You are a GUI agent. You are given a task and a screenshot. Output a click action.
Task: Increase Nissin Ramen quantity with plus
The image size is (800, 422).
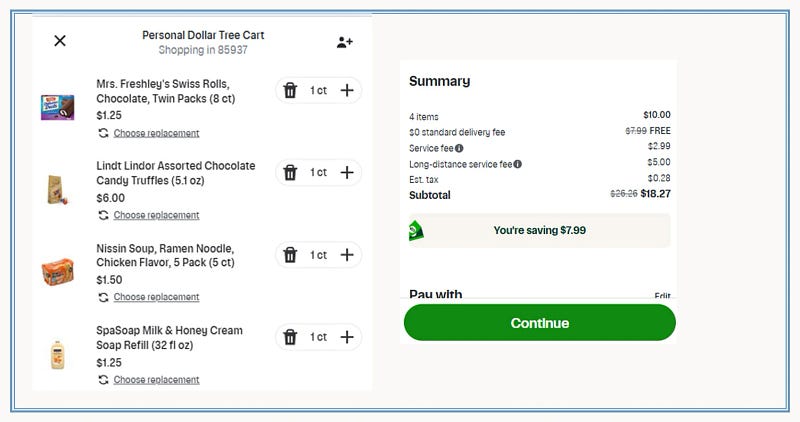[x=347, y=255]
